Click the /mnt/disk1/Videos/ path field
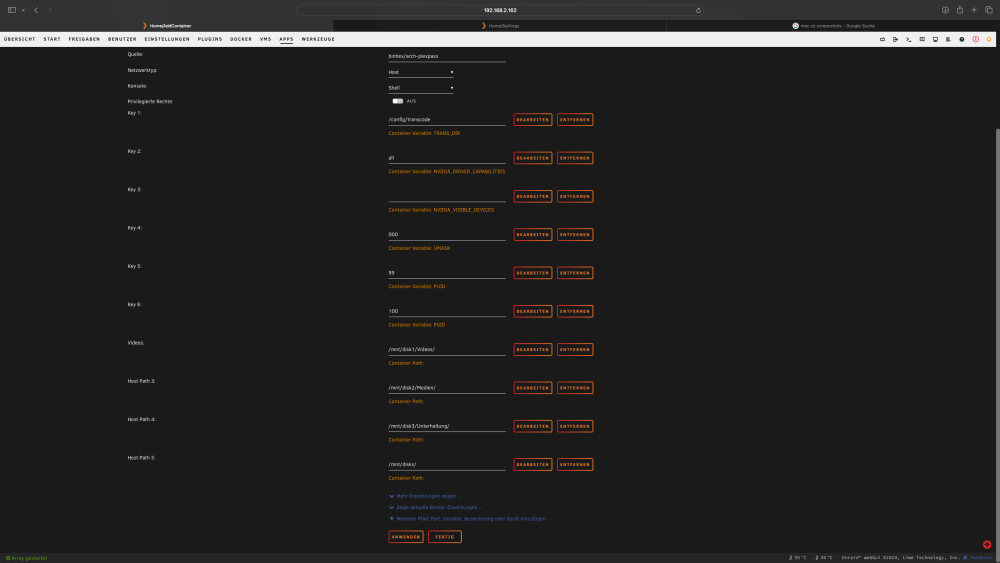The height and width of the screenshot is (563, 1000). click(446, 349)
